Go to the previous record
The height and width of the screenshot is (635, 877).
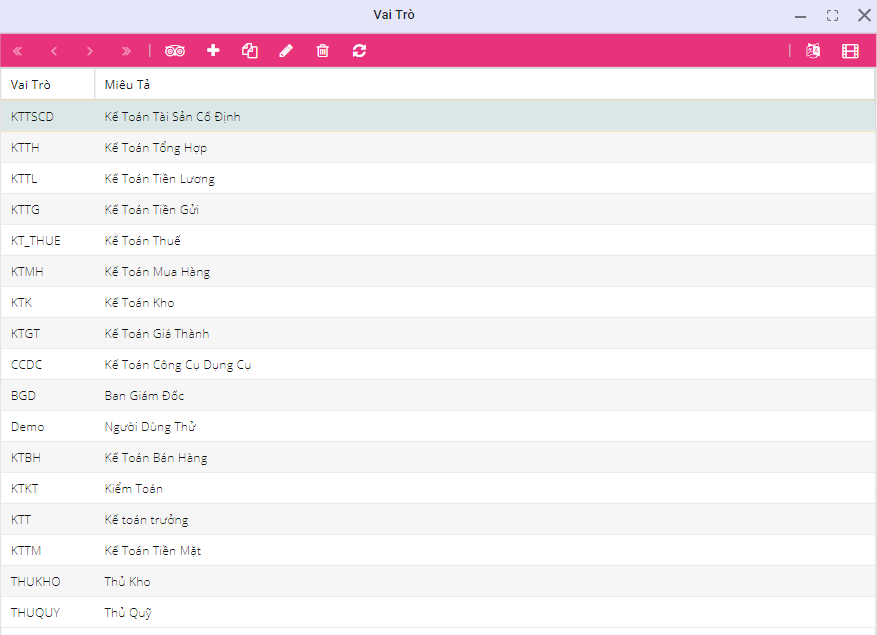[54, 51]
